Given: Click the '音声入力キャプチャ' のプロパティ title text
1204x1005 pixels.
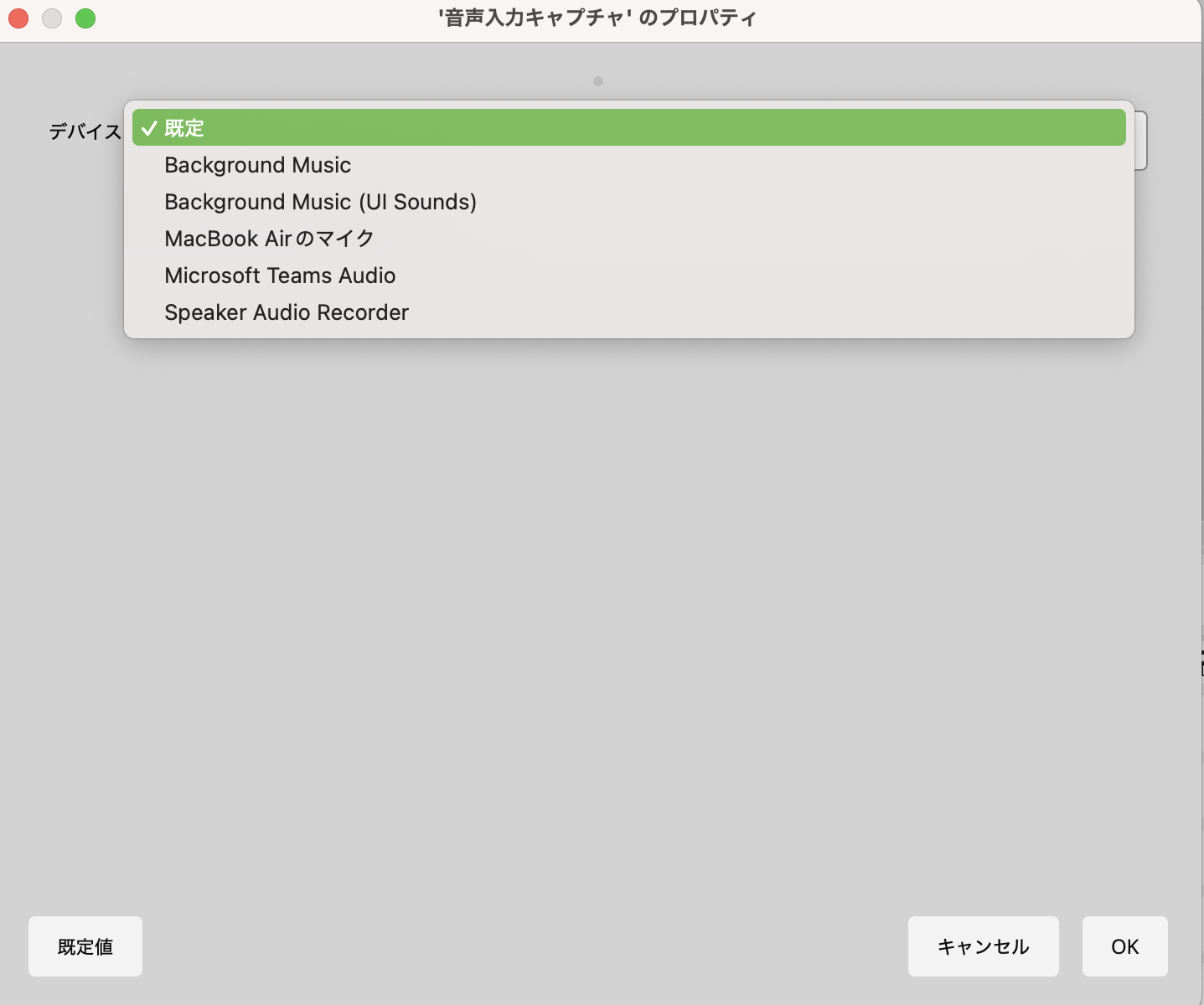Looking at the screenshot, I should tap(597, 18).
